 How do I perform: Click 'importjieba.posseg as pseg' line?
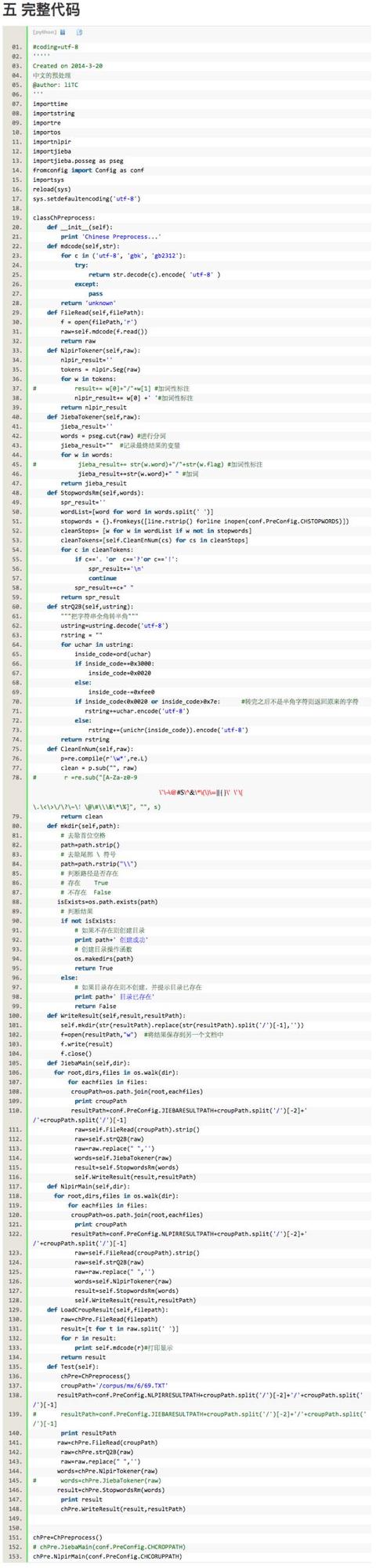[x=78, y=161]
